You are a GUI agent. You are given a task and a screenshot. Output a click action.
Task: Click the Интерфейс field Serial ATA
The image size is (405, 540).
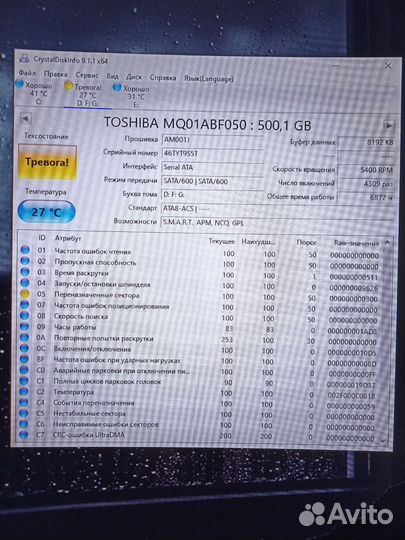tap(212, 167)
